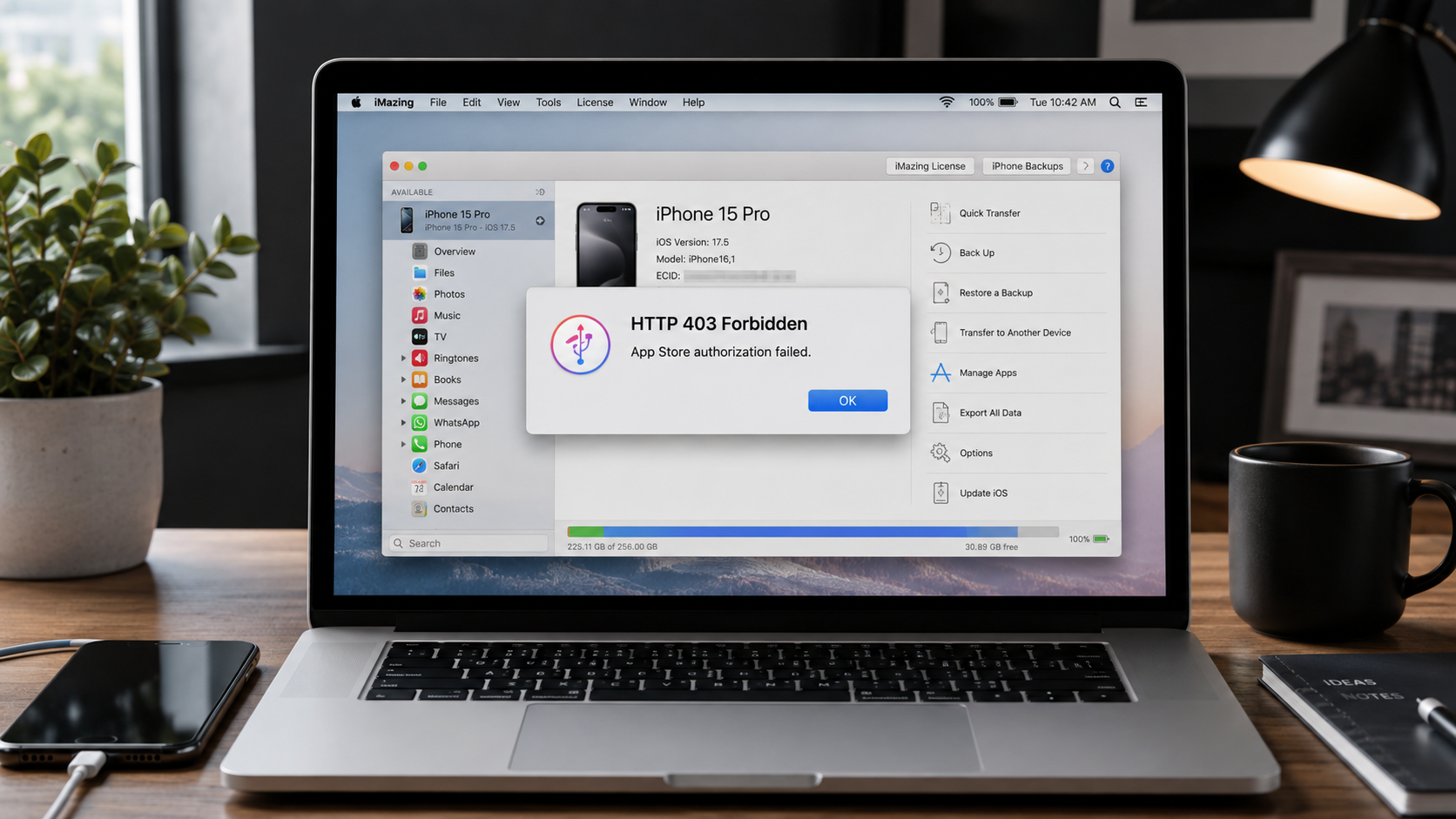Open the Books icon in sidebar
This screenshot has width=1456, height=819.
420,379
